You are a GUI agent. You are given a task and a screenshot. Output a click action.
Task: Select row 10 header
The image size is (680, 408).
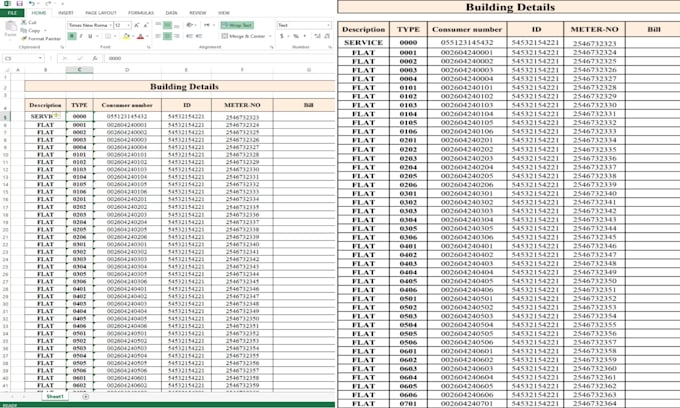pos(6,154)
